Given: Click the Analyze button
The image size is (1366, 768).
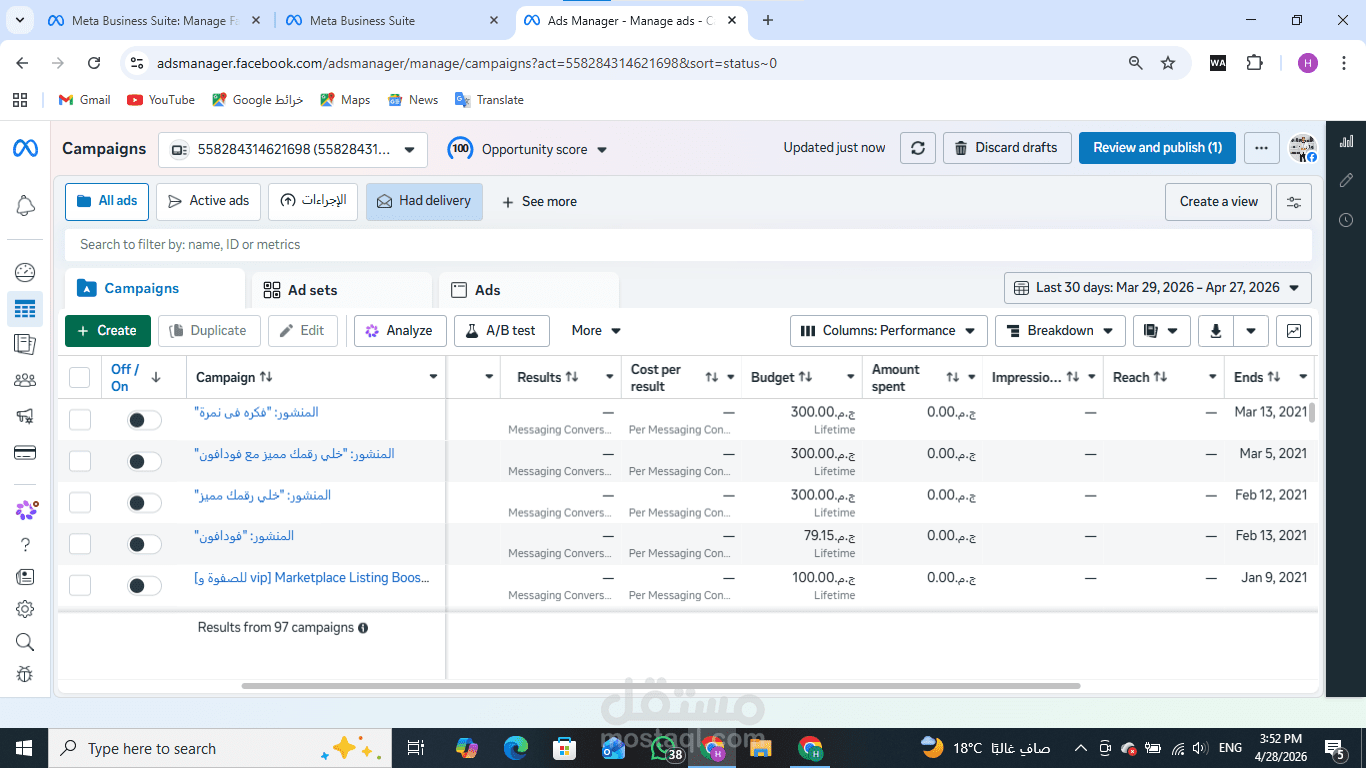Looking at the screenshot, I should pyautogui.click(x=400, y=331).
